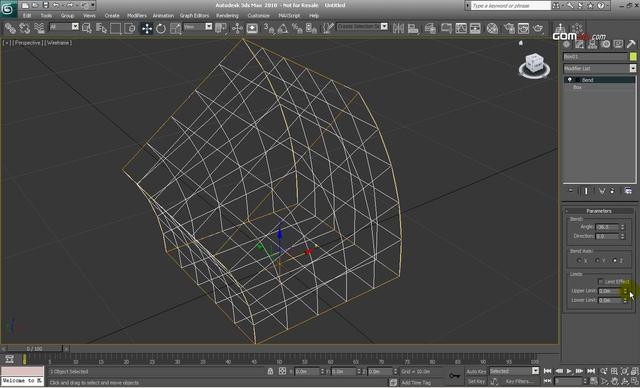Open the Select by Name dialog
Screen dimensions: 640x388
pyautogui.click(x=101, y=28)
